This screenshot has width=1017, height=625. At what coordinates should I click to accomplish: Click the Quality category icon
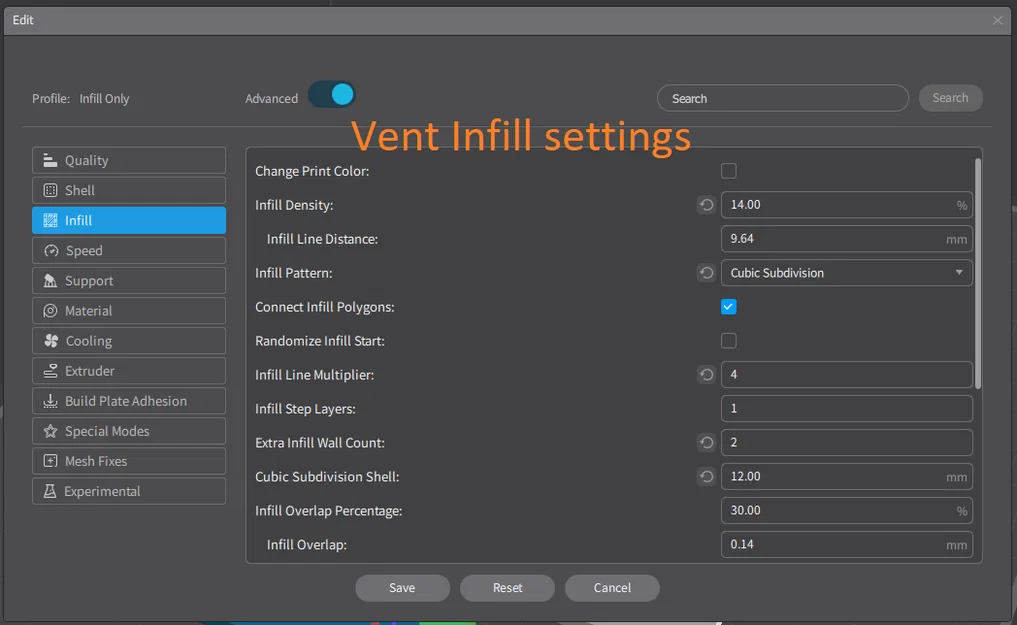coord(50,160)
